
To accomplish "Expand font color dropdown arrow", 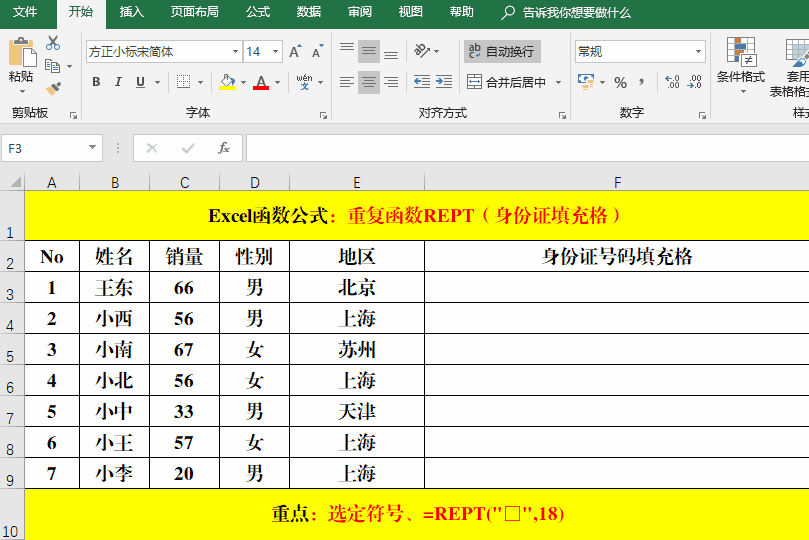I will pos(278,82).
